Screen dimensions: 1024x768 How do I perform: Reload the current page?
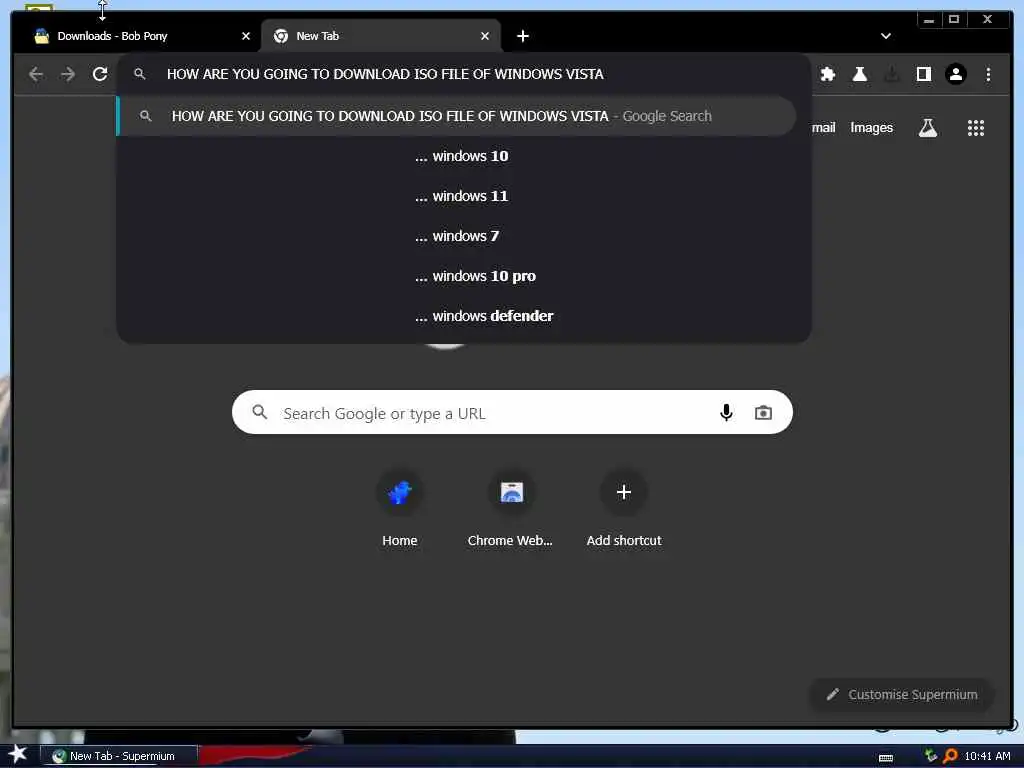tap(100, 74)
